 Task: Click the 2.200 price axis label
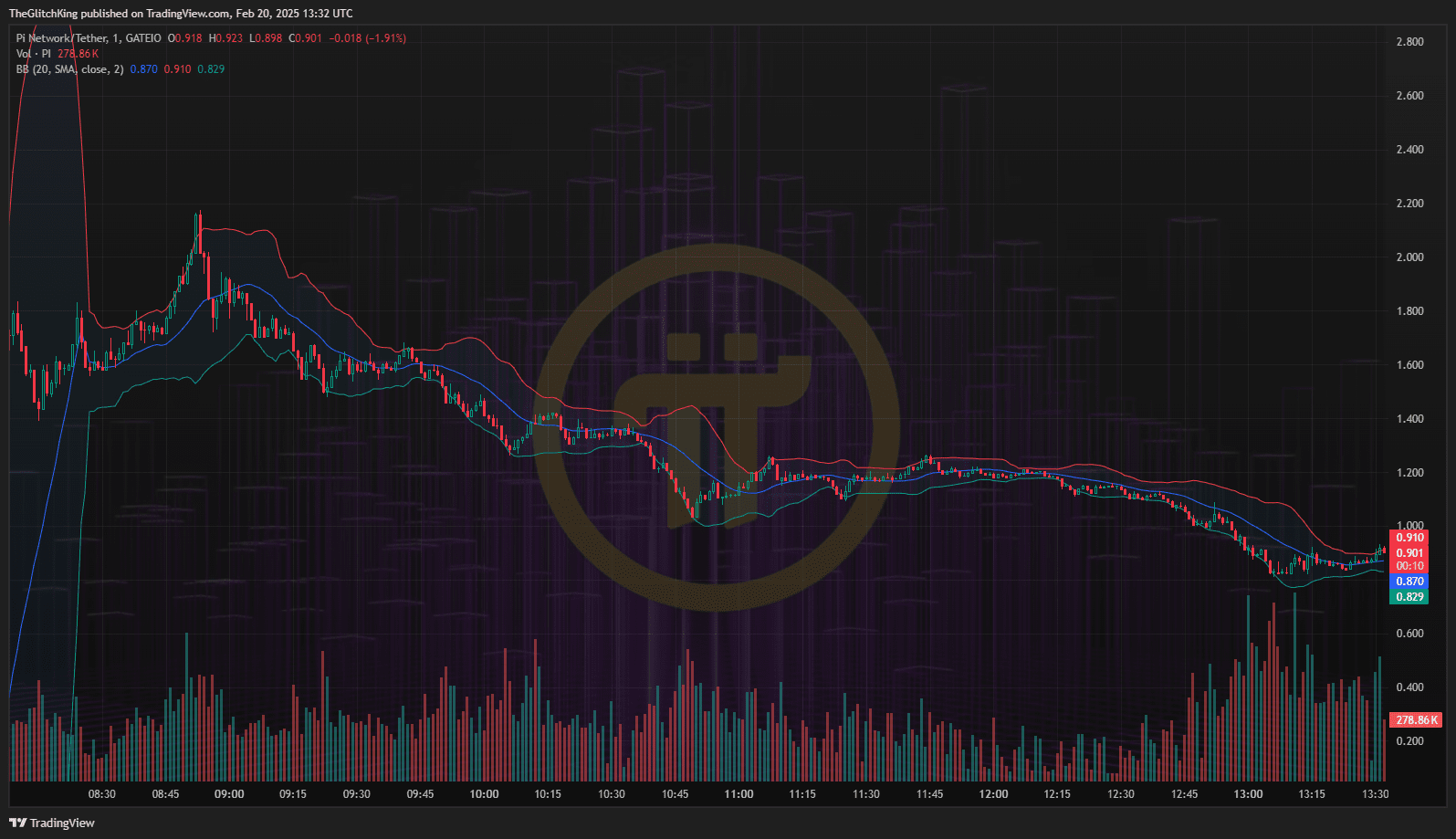click(1409, 204)
